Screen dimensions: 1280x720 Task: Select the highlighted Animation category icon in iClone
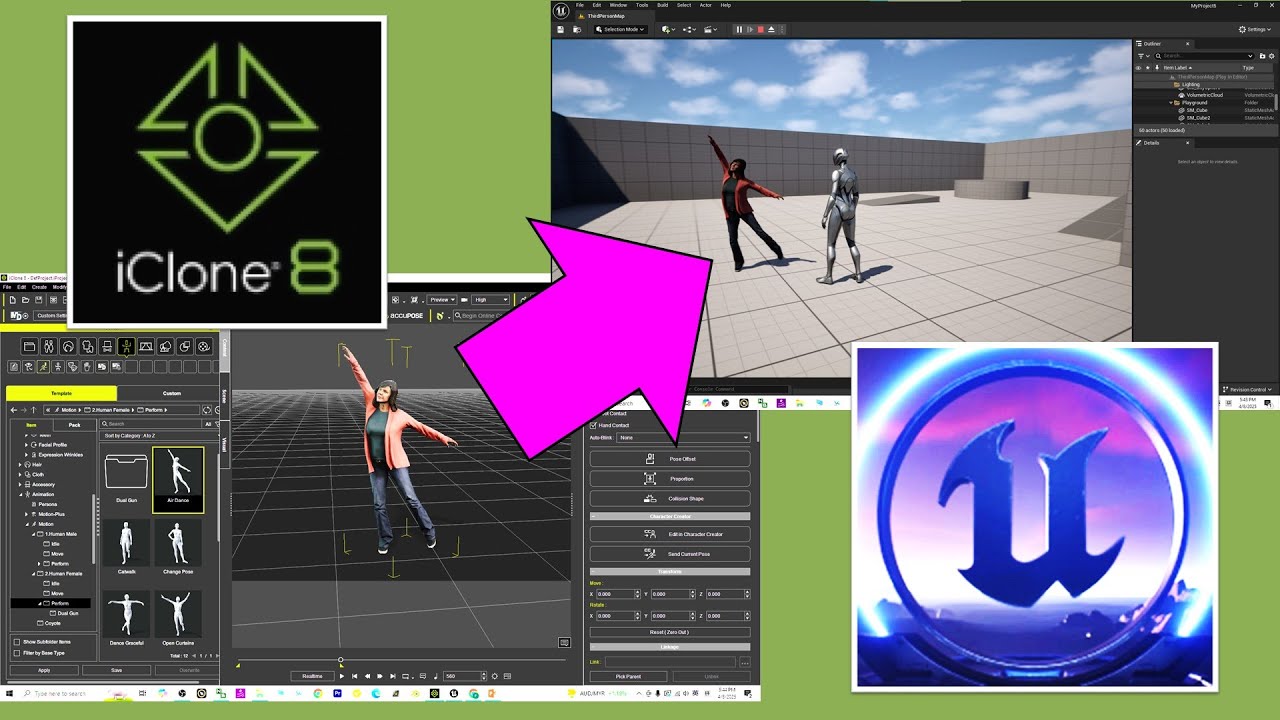pos(126,347)
